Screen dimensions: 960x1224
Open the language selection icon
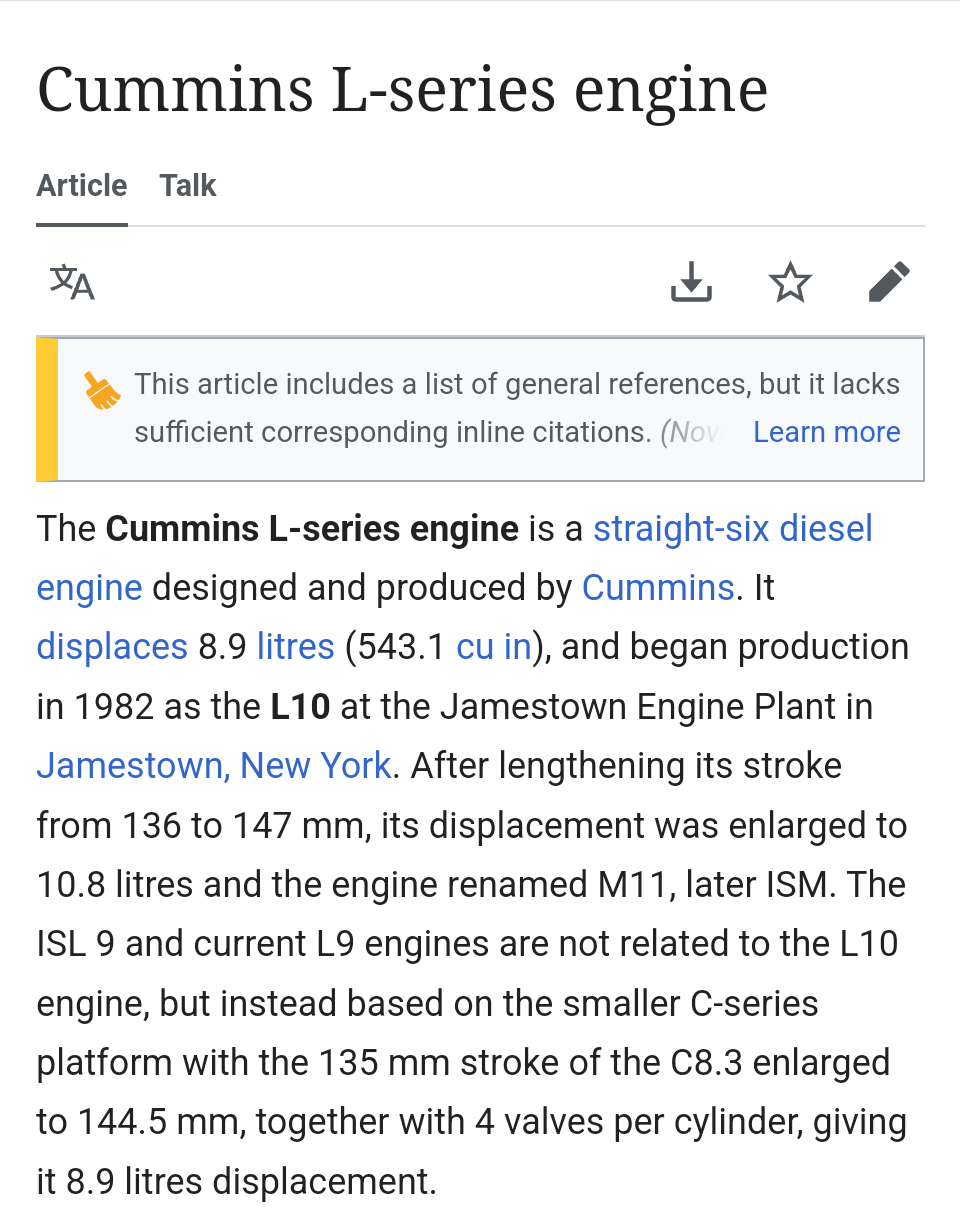pos(72,283)
